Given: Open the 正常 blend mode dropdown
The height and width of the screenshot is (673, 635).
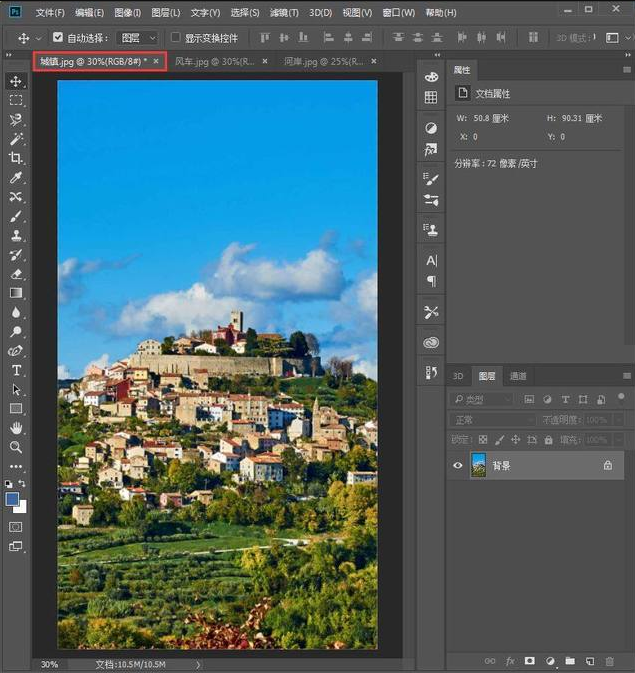Looking at the screenshot, I should tap(492, 419).
